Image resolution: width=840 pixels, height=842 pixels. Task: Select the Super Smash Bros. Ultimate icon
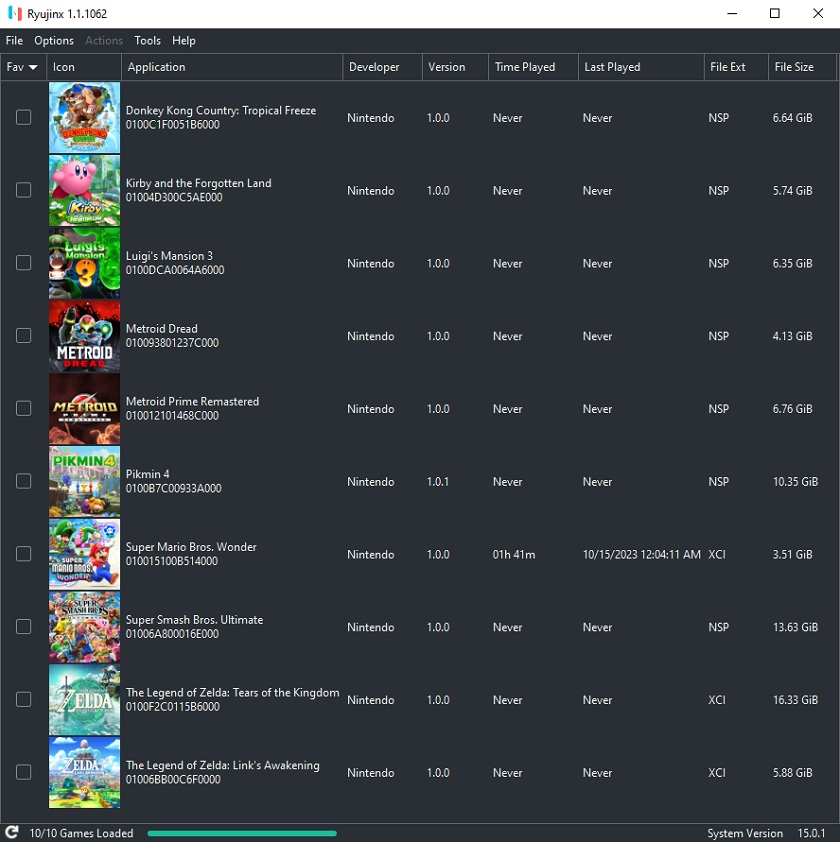point(84,627)
